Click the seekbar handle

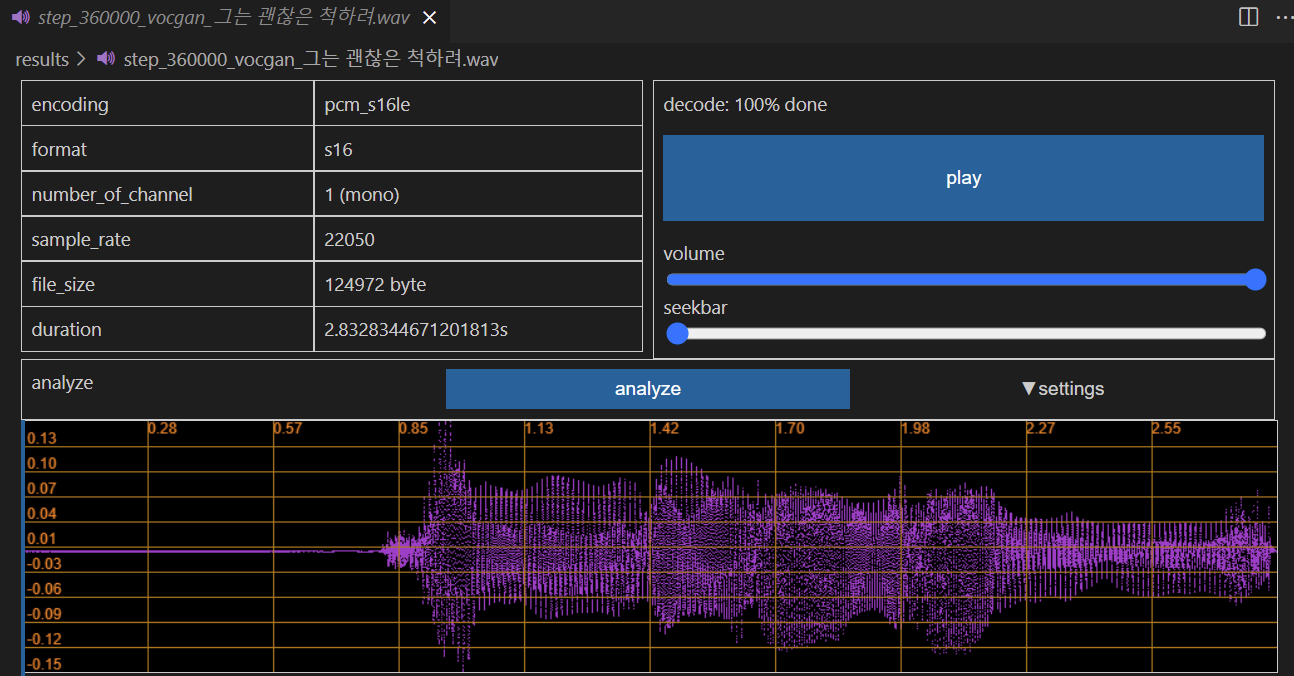tap(677, 333)
